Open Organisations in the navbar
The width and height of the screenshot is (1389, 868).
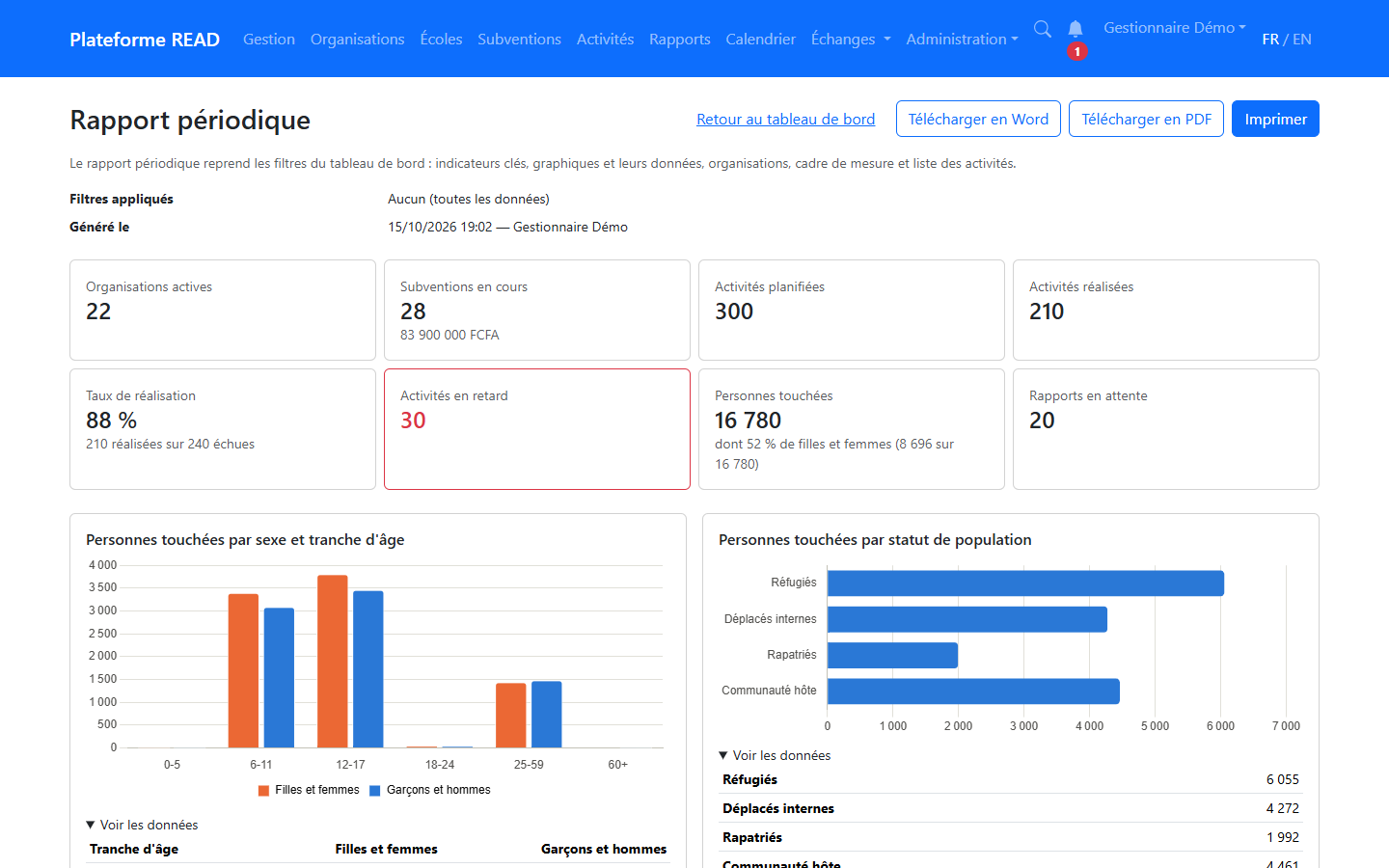point(358,39)
